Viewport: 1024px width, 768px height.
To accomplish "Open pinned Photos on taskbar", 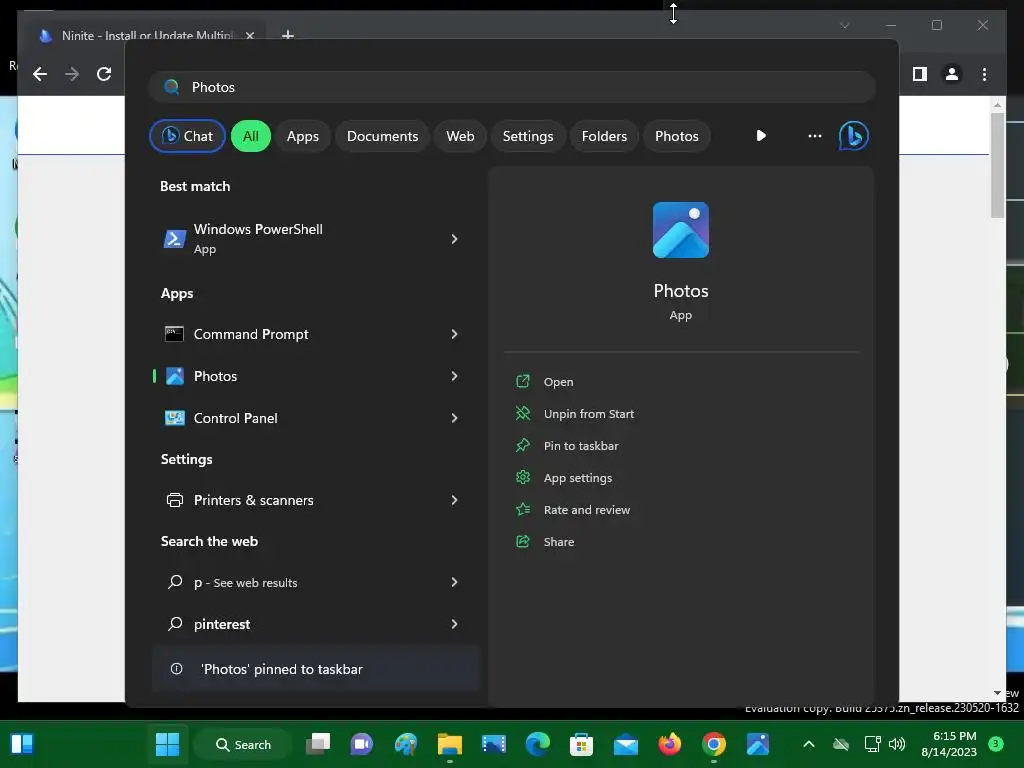I will pos(758,744).
